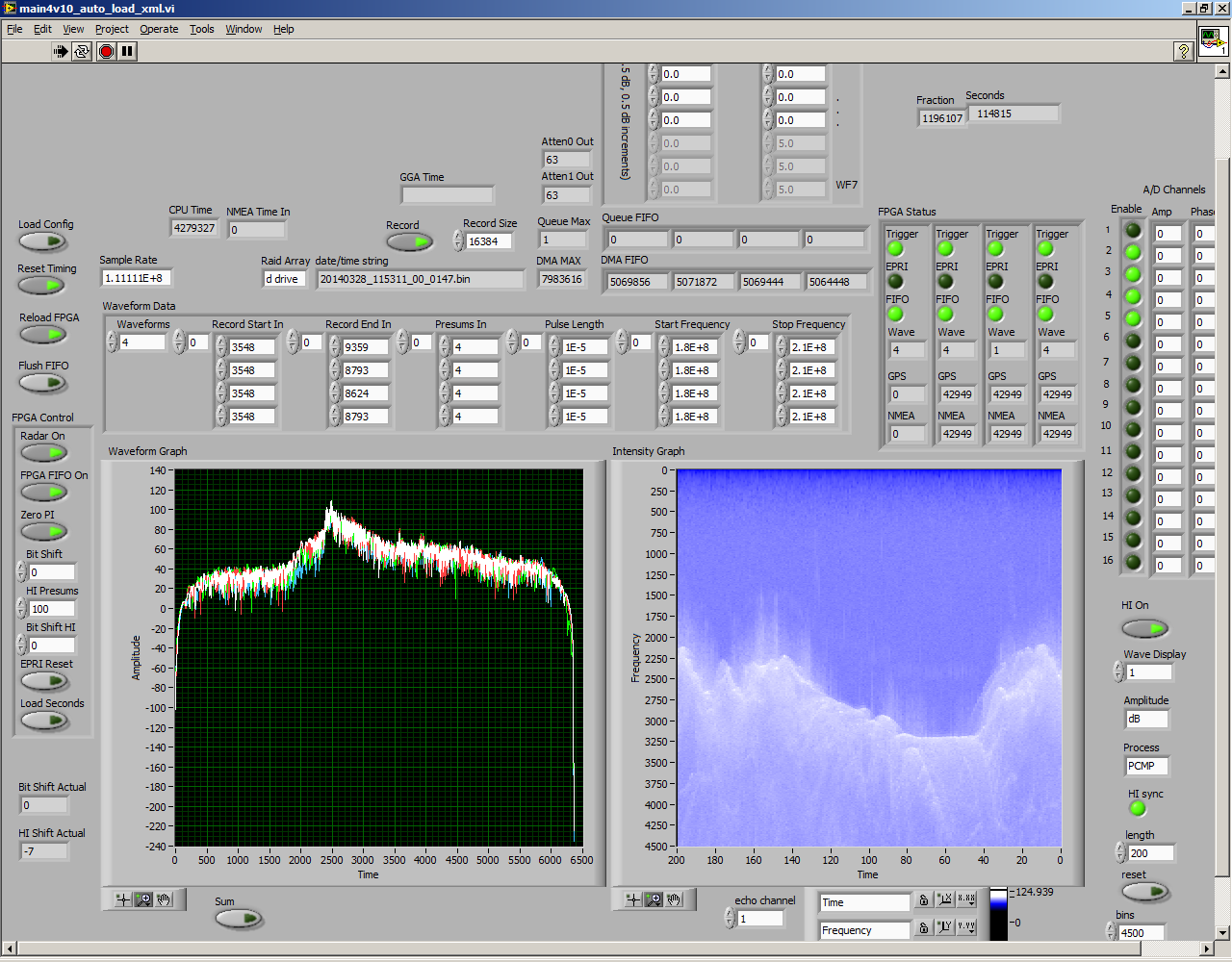Open the Process PCMP selector
The image size is (1232, 962).
pyautogui.click(x=1145, y=766)
